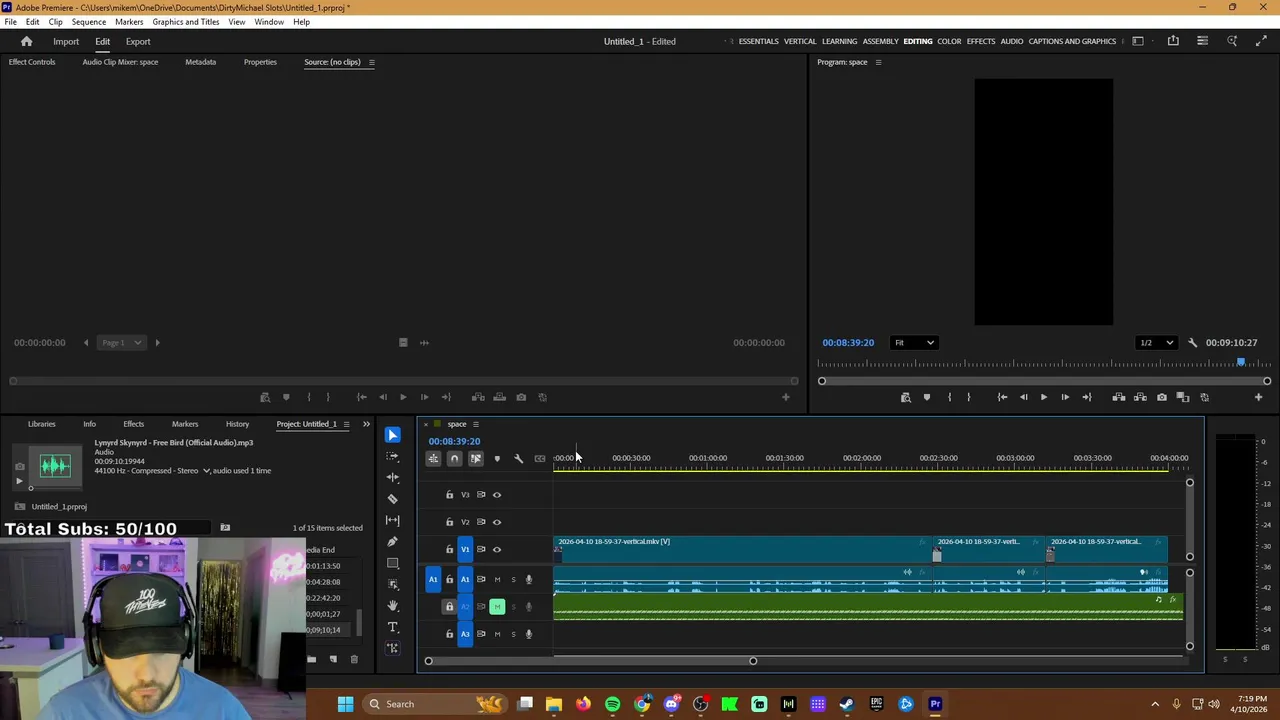
Task: Toggle visibility of track V3
Action: 497,495
